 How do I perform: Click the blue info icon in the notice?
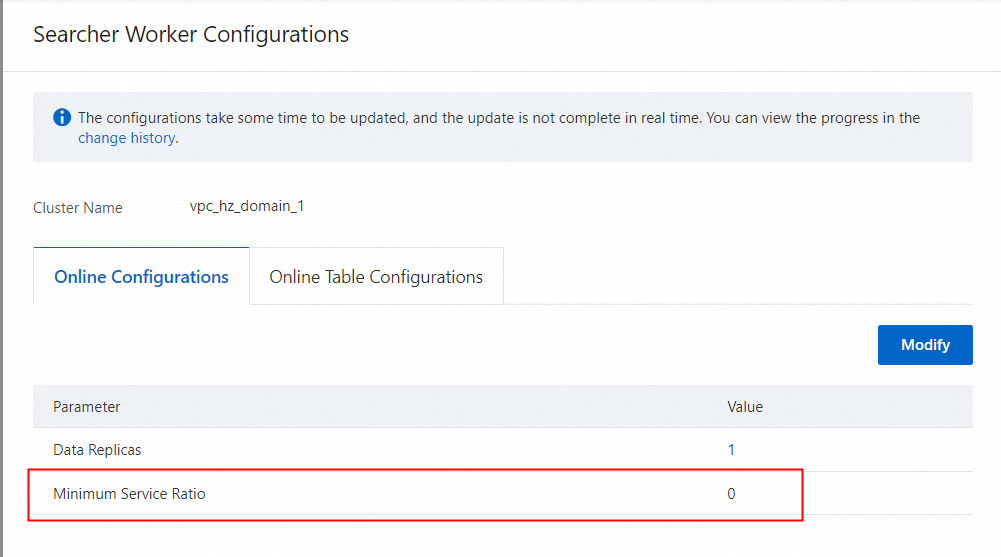point(62,118)
